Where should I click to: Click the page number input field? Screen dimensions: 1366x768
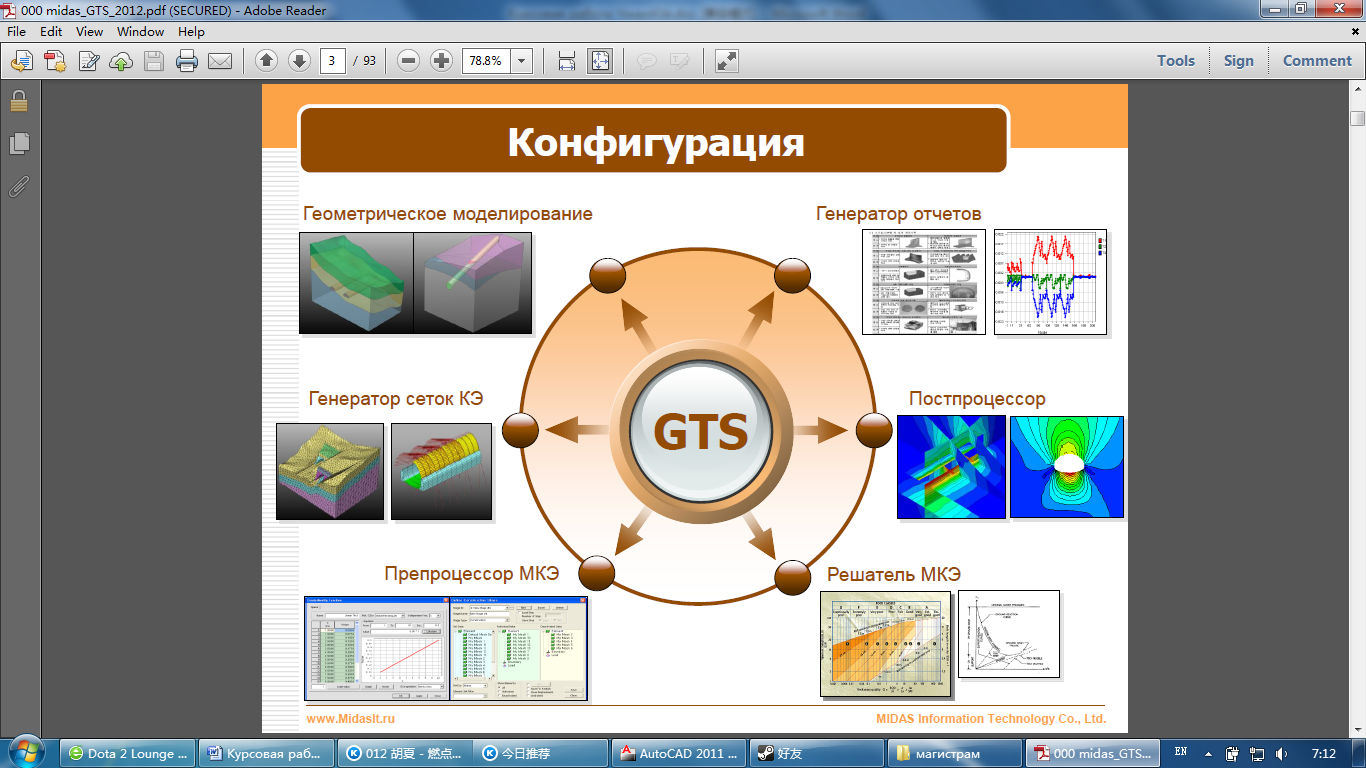[x=333, y=61]
